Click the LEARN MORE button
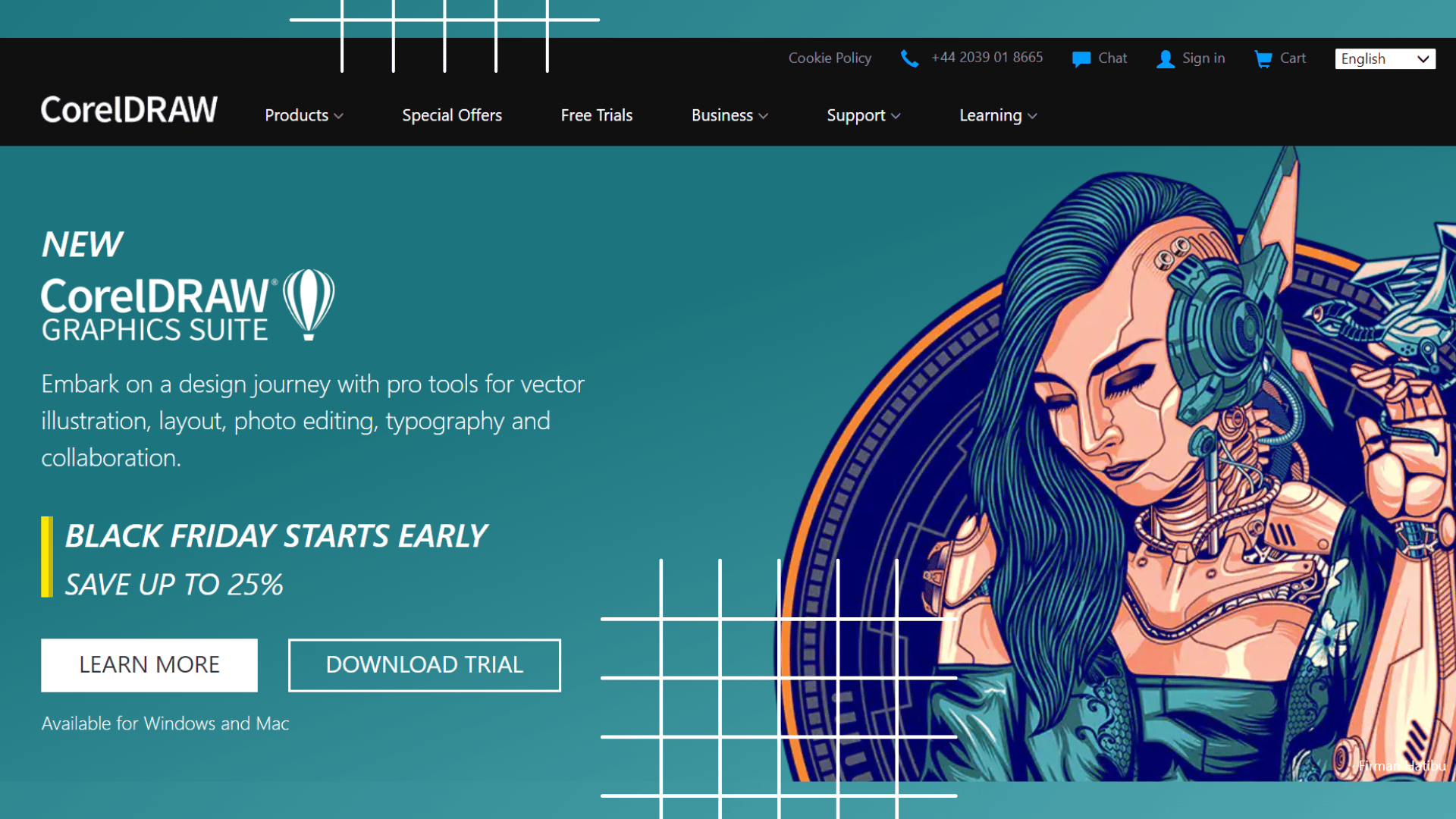 tap(149, 665)
